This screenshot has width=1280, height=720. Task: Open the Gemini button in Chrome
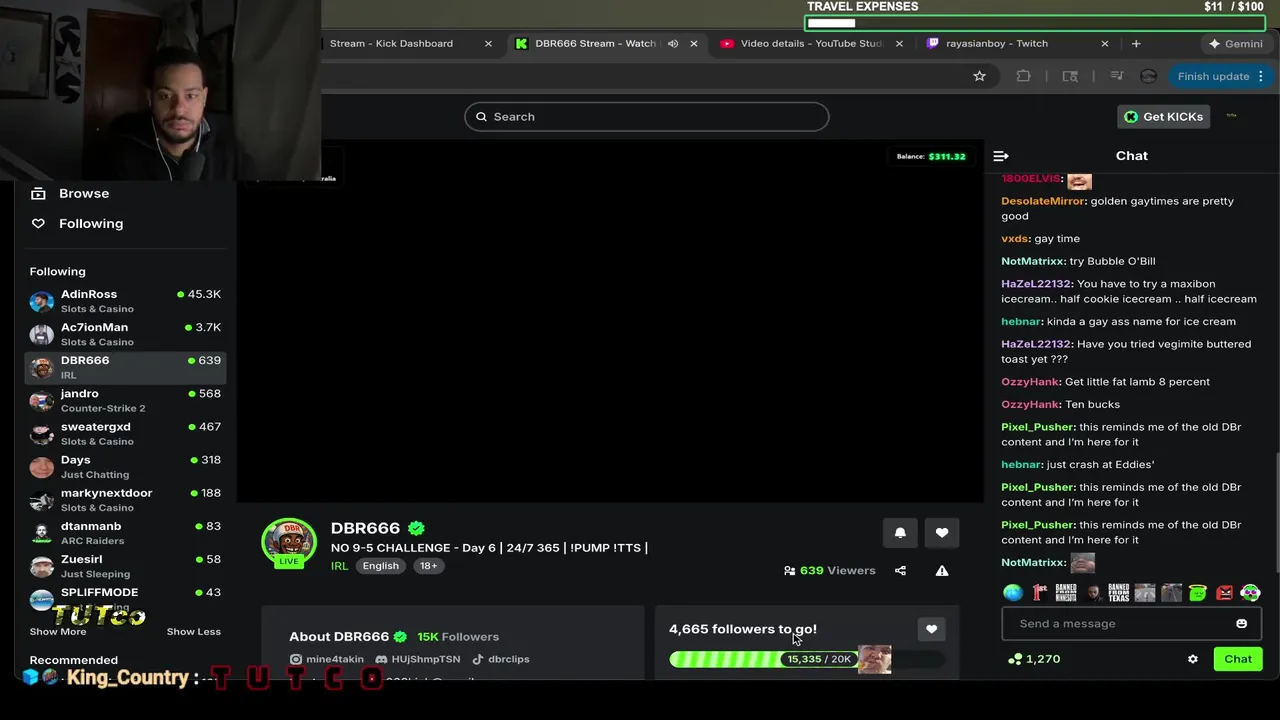pyautogui.click(x=1236, y=44)
